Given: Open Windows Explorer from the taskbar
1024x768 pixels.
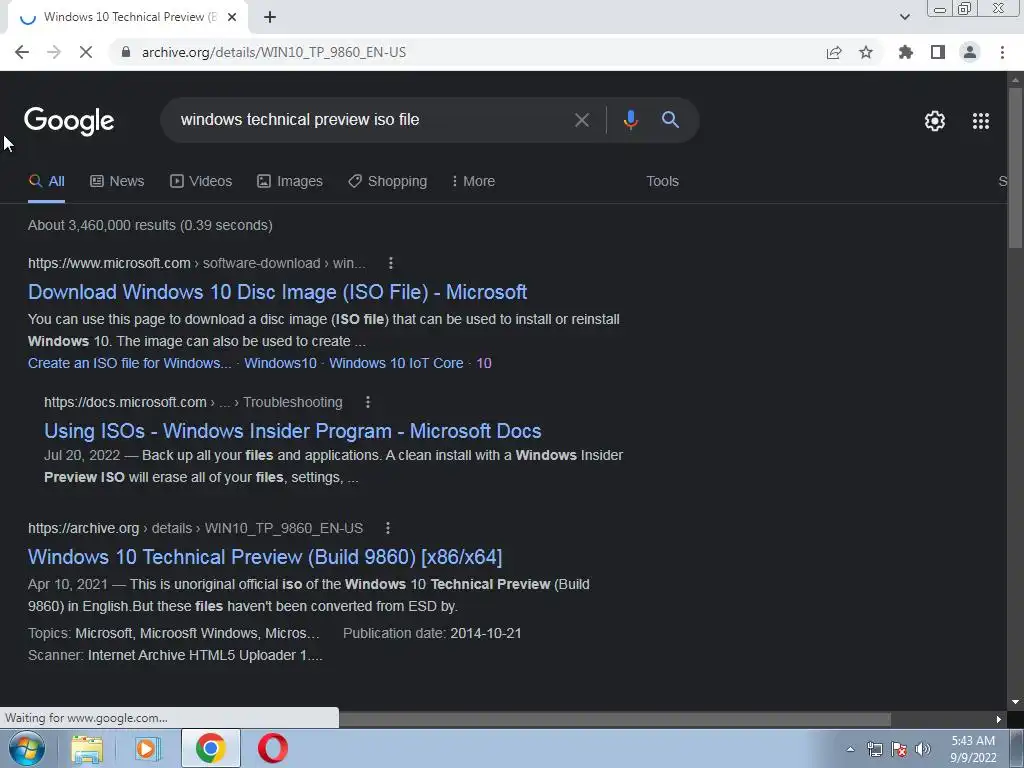Looking at the screenshot, I should [87, 748].
